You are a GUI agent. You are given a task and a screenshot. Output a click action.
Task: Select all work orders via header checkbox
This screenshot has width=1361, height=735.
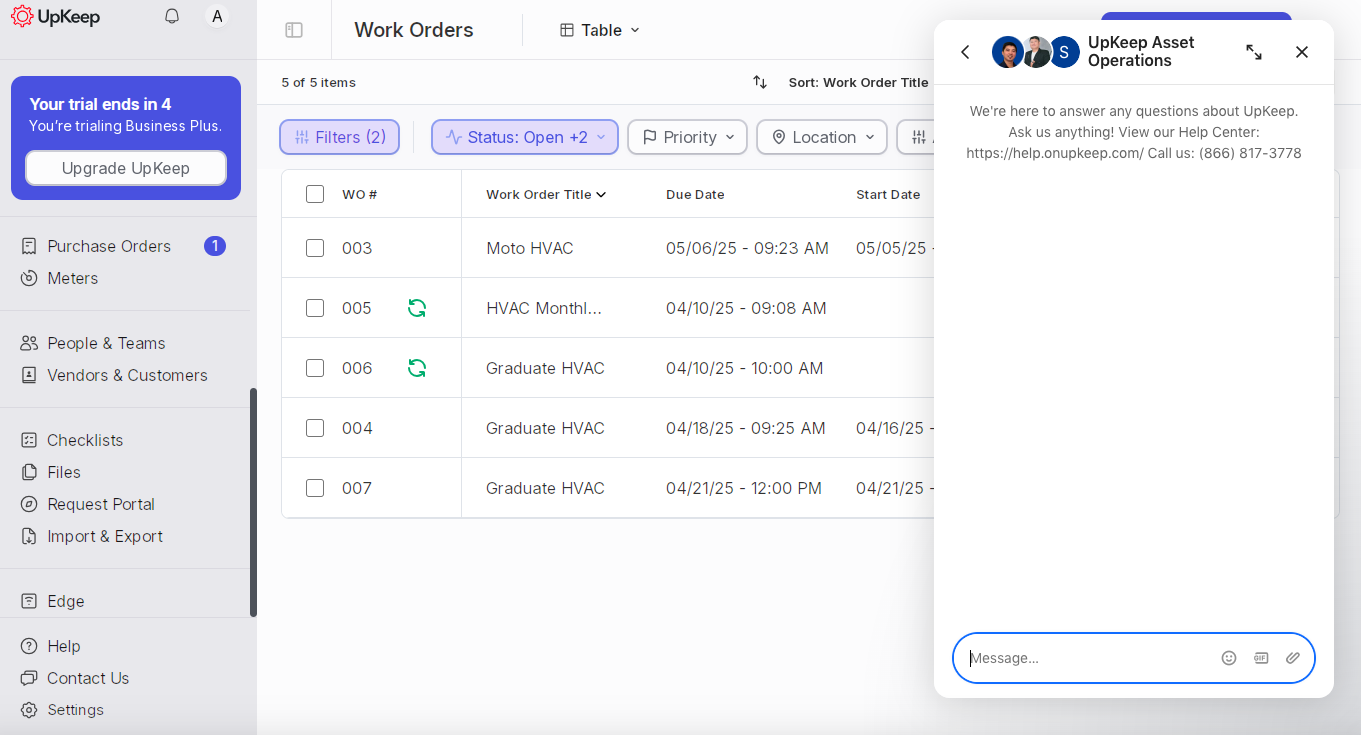click(315, 194)
